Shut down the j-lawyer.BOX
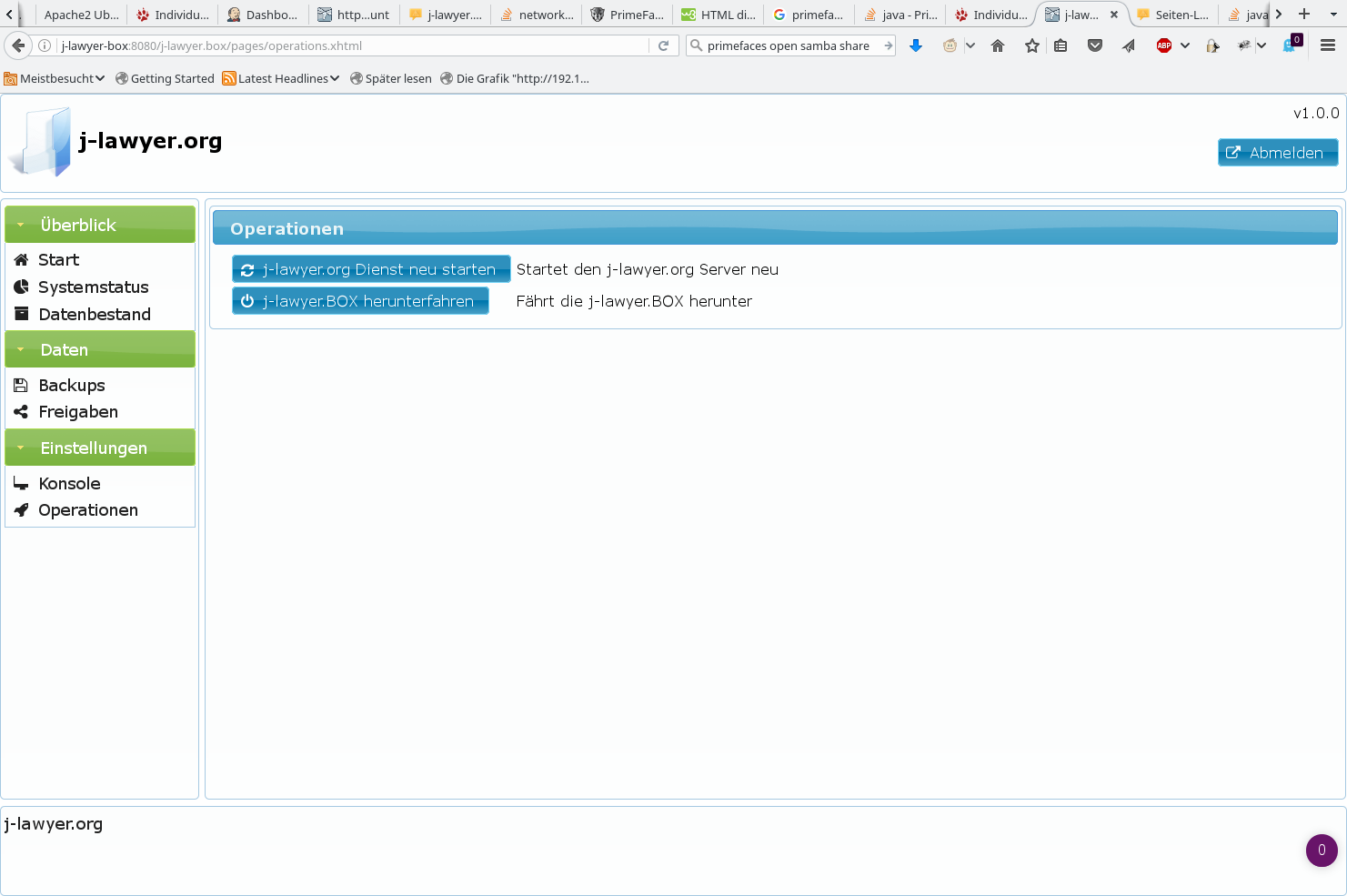This screenshot has width=1347, height=896. click(x=360, y=301)
